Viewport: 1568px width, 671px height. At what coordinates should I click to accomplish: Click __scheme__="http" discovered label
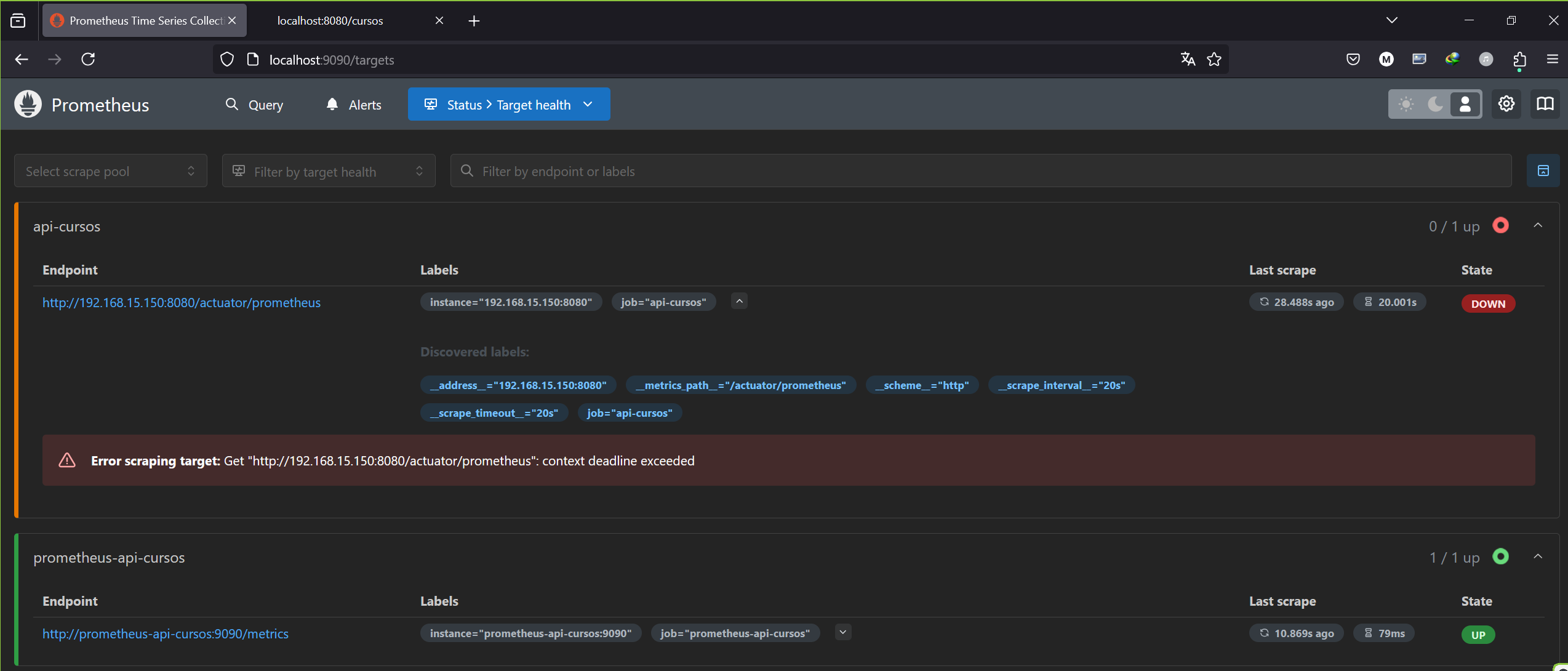pyautogui.click(x=922, y=385)
